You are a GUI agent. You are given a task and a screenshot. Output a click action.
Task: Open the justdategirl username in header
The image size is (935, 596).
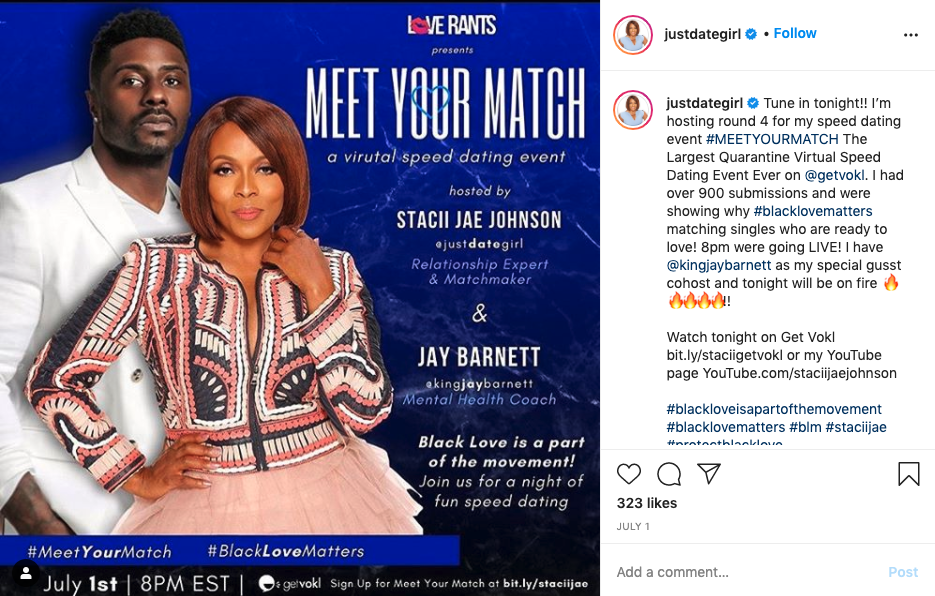click(702, 34)
